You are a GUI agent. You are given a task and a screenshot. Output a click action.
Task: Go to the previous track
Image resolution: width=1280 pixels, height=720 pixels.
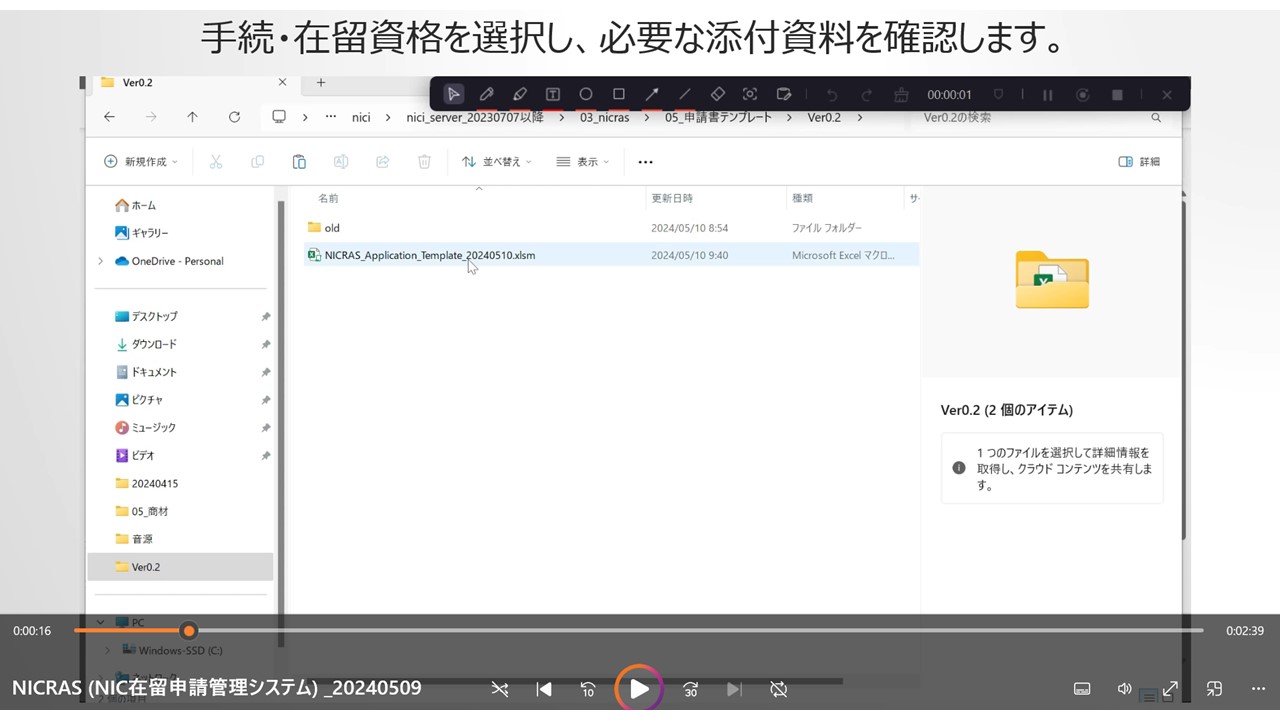pyautogui.click(x=544, y=689)
